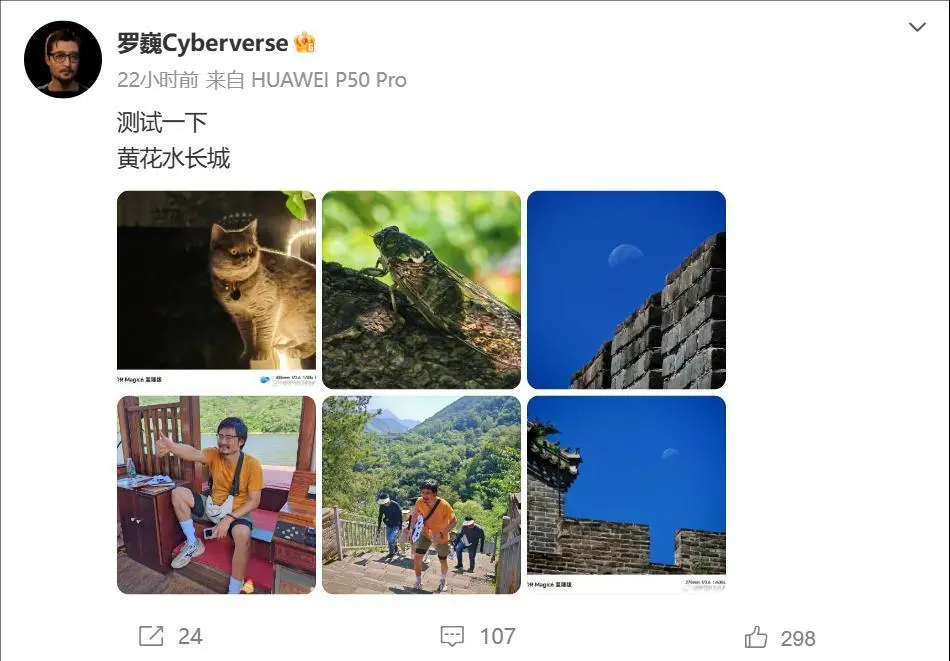Click the profile avatar of 罗巍Cyberverse
Viewport: 950px width, 661px height.
[x=63, y=59]
